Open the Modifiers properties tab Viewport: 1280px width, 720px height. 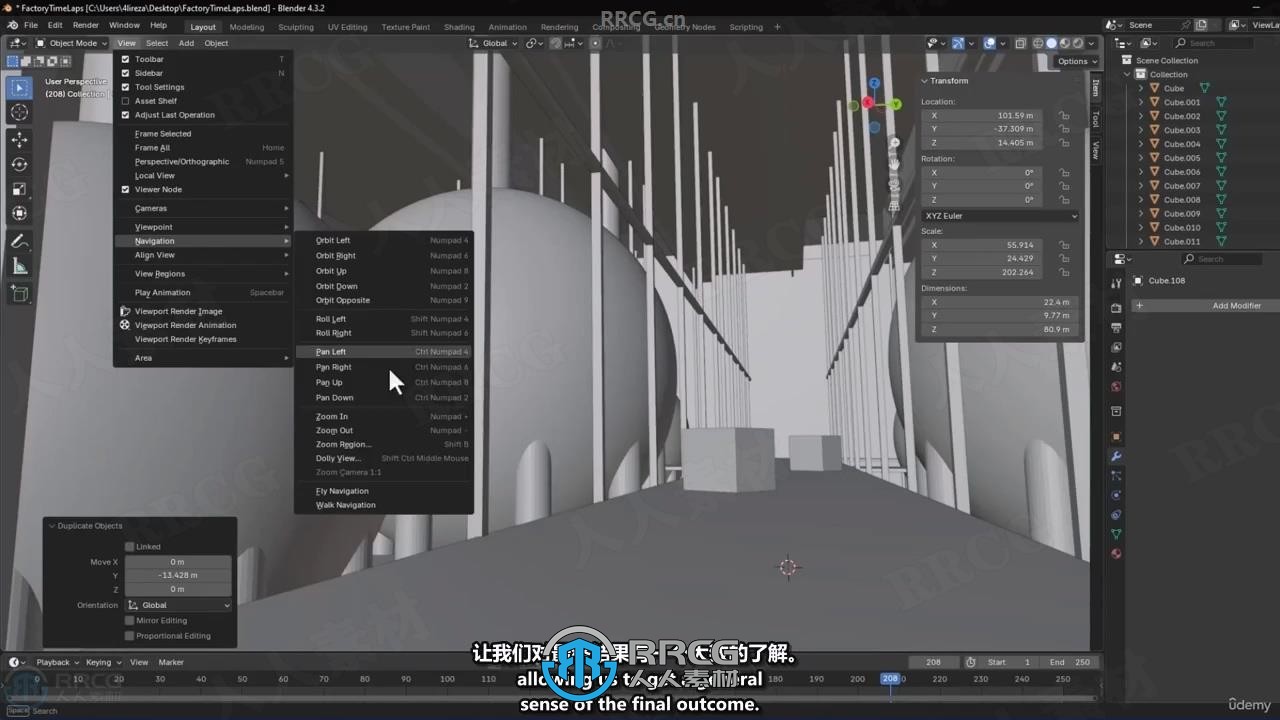click(x=1116, y=456)
